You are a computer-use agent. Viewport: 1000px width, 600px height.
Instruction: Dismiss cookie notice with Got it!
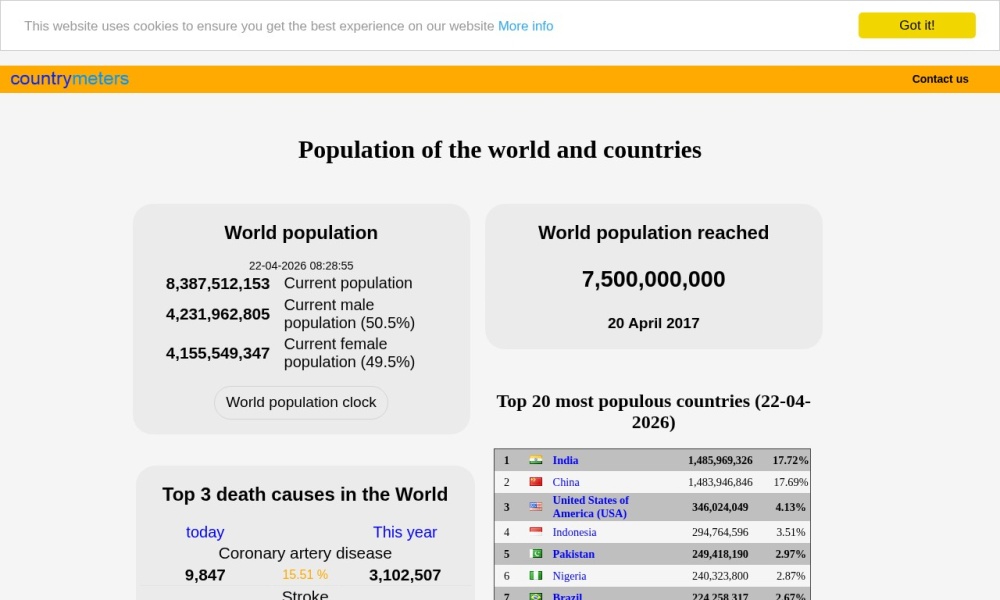(916, 25)
